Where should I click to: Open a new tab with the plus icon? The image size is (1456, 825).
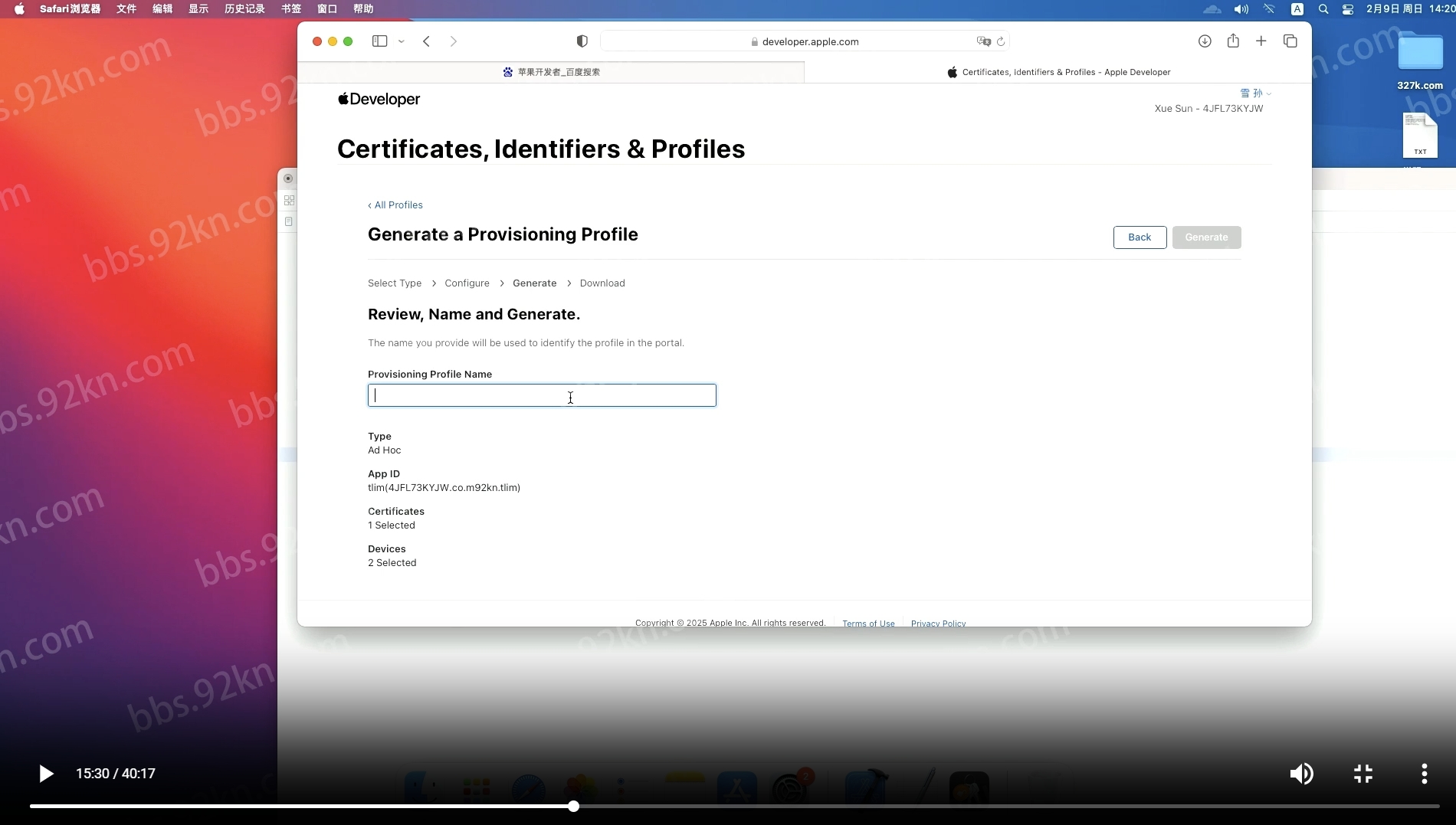(1261, 41)
